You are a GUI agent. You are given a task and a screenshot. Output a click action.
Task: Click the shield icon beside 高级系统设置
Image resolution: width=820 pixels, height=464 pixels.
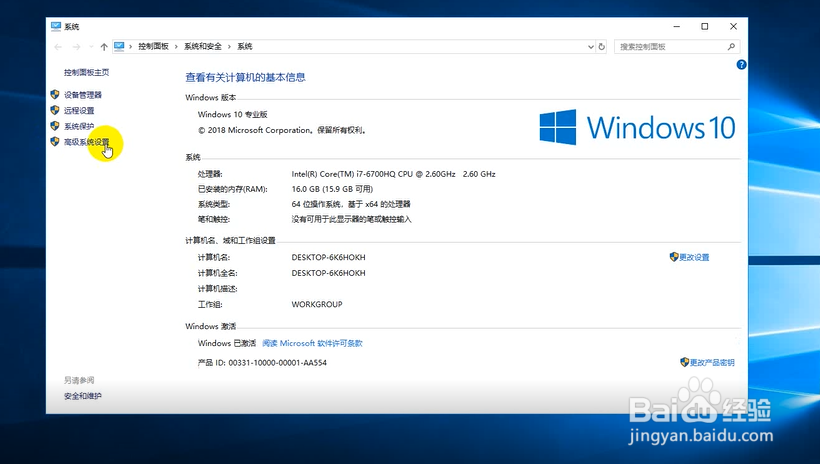[55, 141]
